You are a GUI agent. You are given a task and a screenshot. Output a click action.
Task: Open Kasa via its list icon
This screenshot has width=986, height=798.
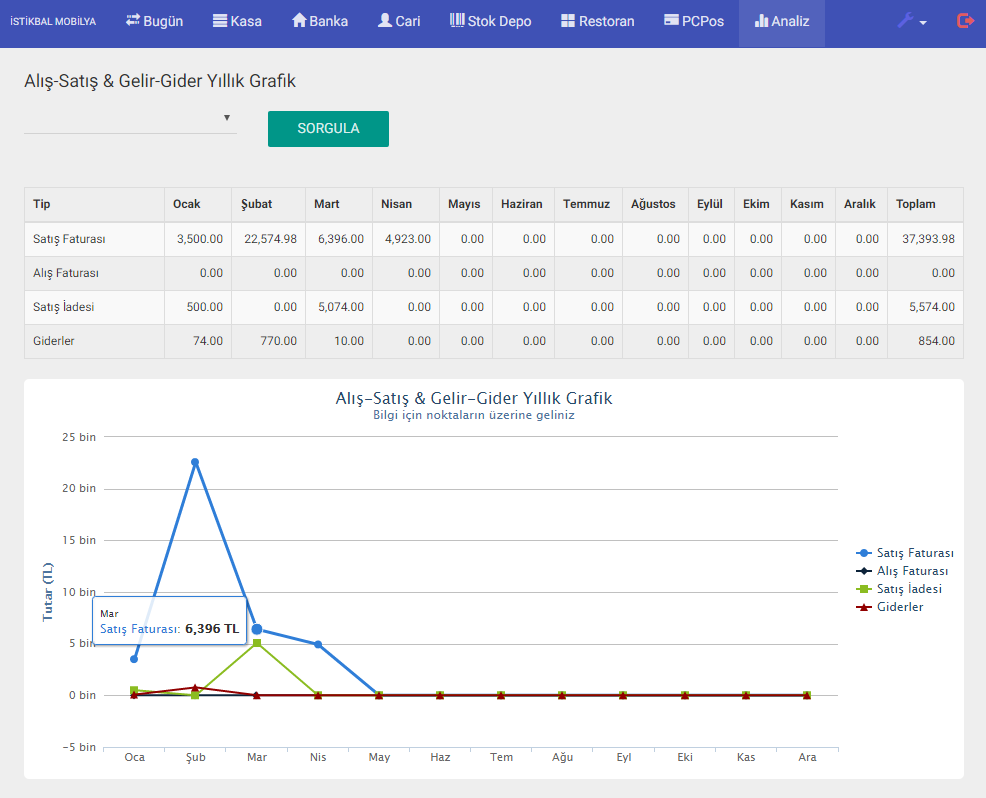pos(220,21)
